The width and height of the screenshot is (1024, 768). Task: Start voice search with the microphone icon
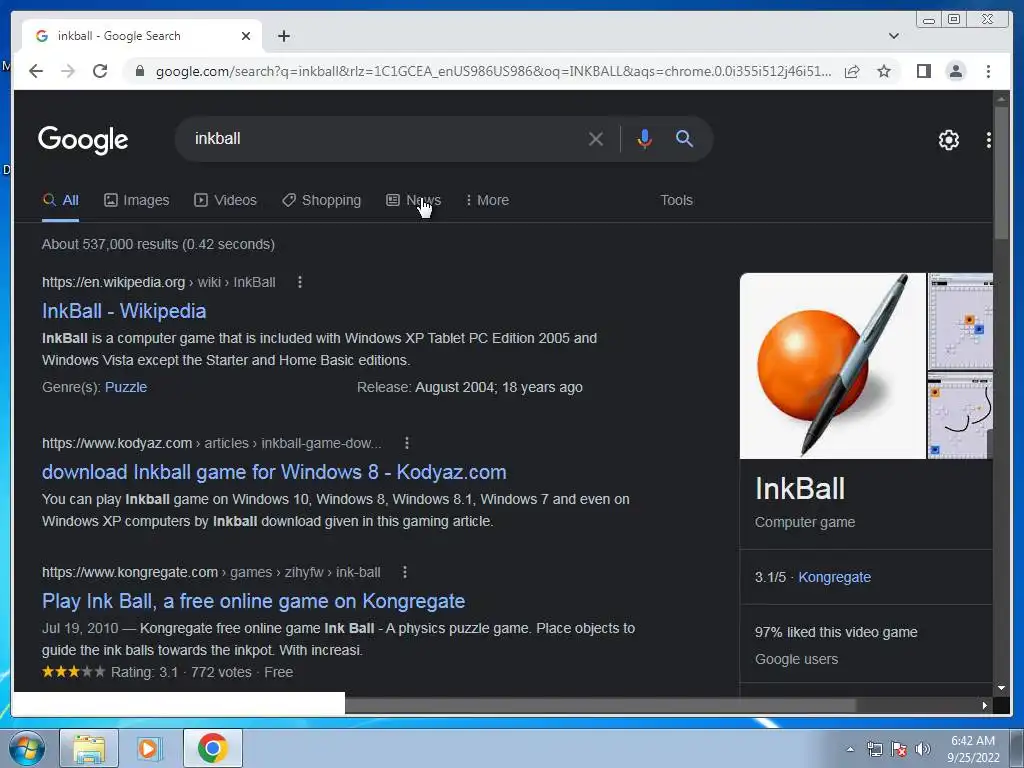click(644, 138)
